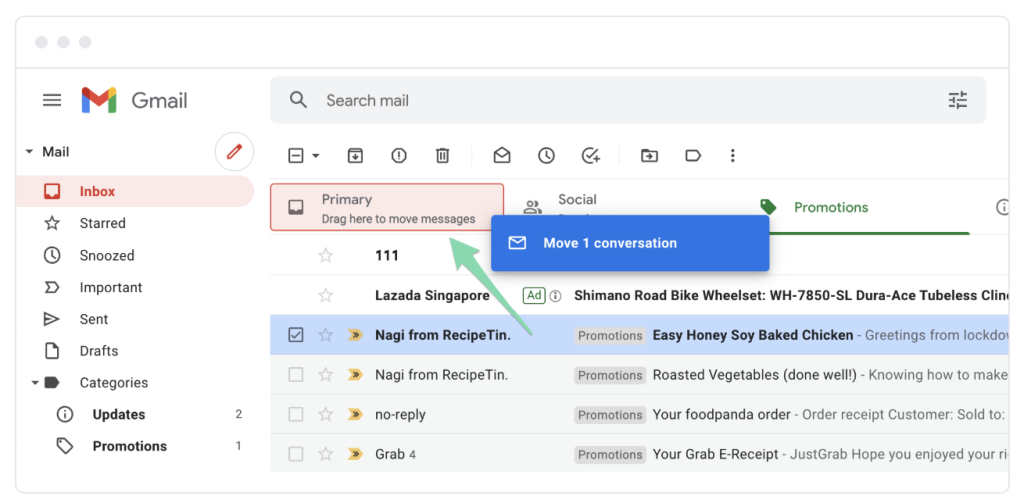This screenshot has height=503, width=1024.
Task: Star the Grab E-Receipt email
Action: coord(325,454)
